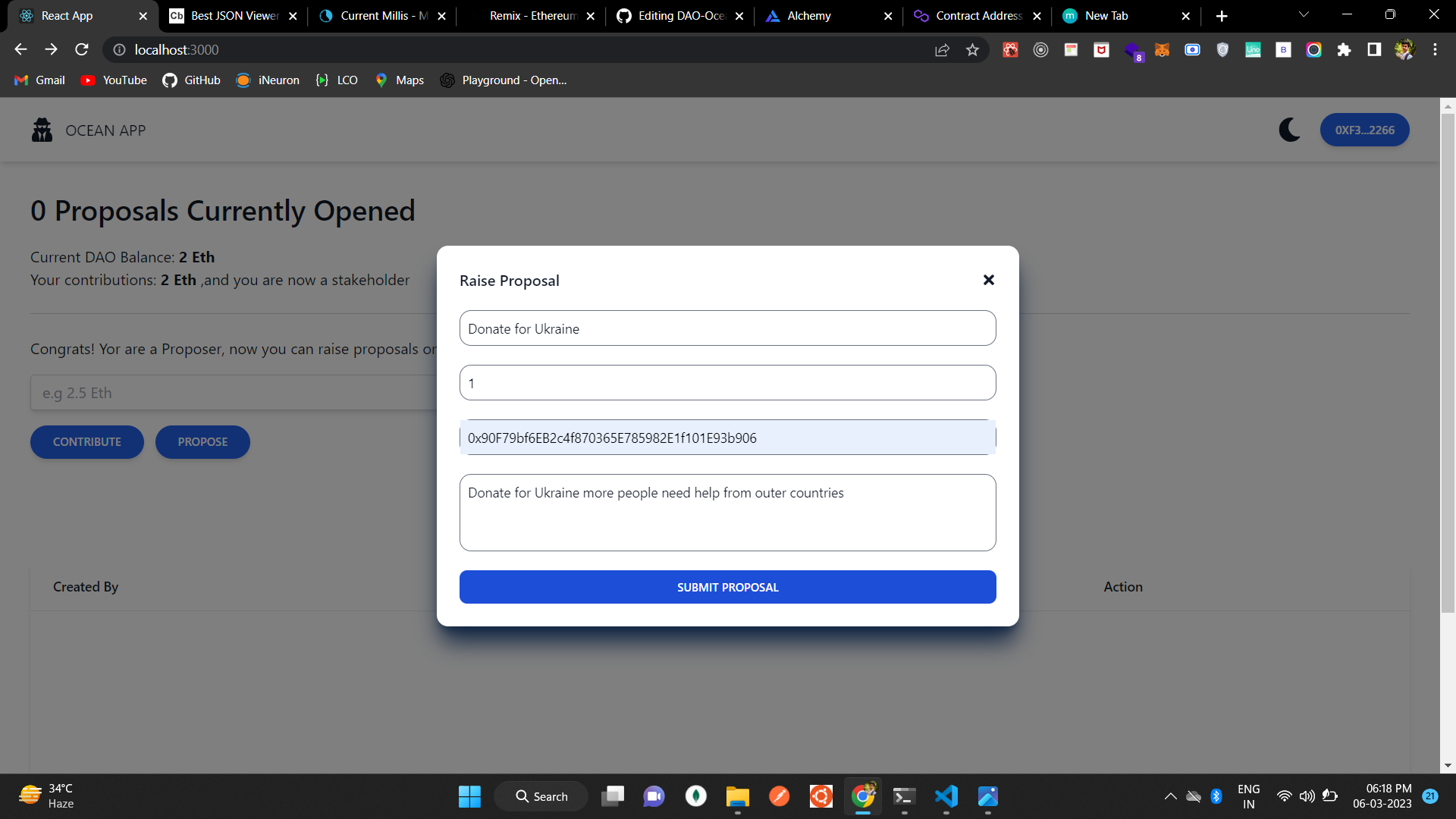Open Chrome extensions puzzle menu
Screen dimensions: 1456x819
[1344, 50]
